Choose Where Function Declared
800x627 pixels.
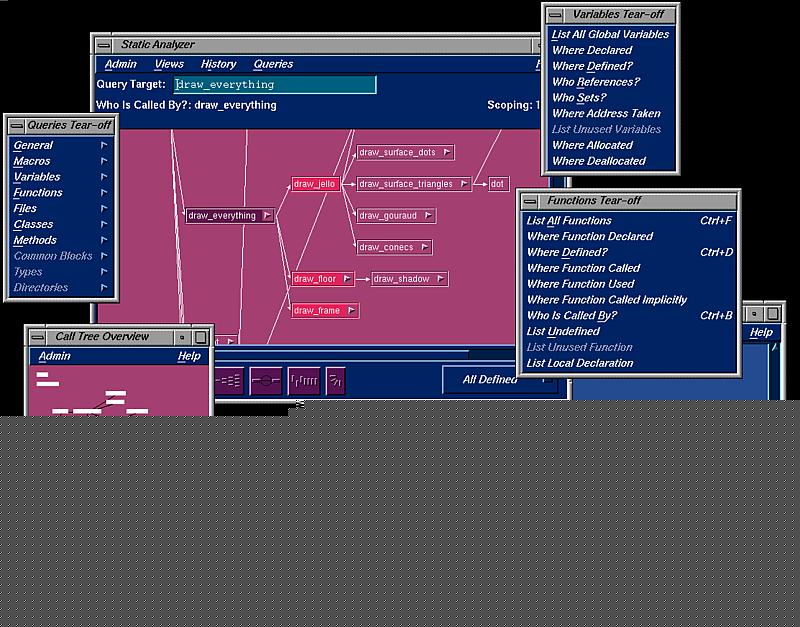pyautogui.click(x=629, y=237)
